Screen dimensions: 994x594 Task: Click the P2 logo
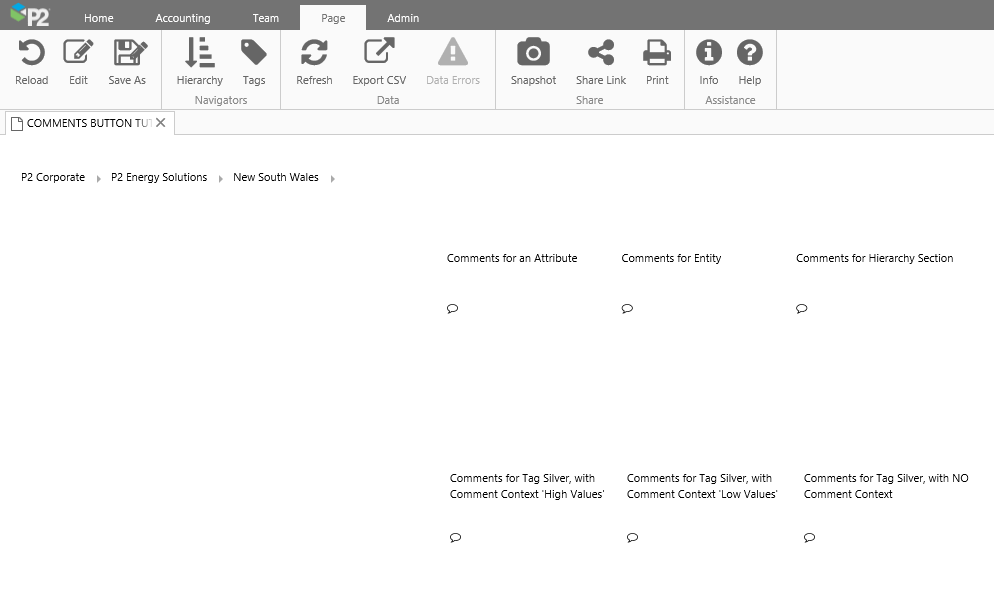(x=30, y=15)
